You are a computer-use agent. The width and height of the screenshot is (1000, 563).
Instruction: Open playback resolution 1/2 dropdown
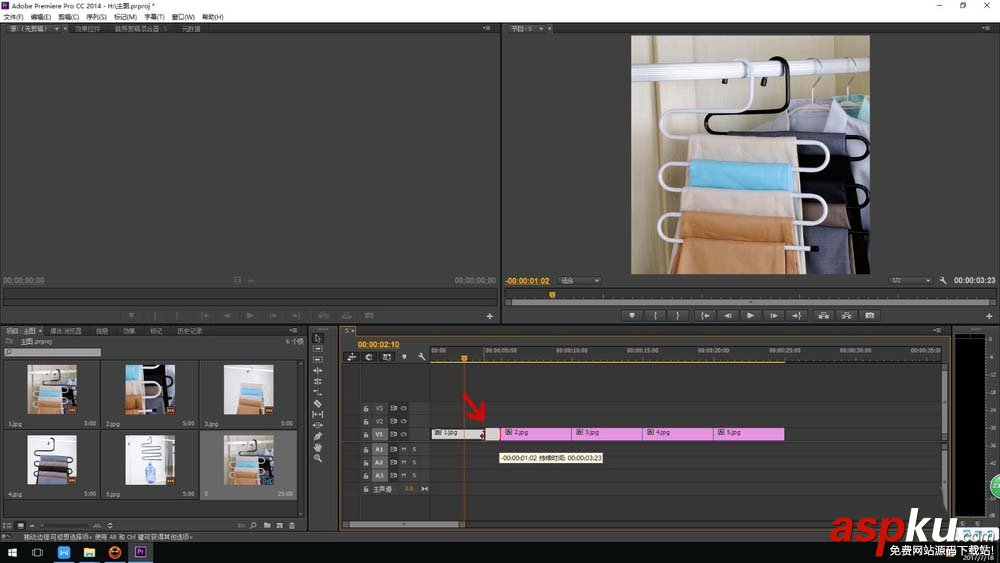pos(910,281)
